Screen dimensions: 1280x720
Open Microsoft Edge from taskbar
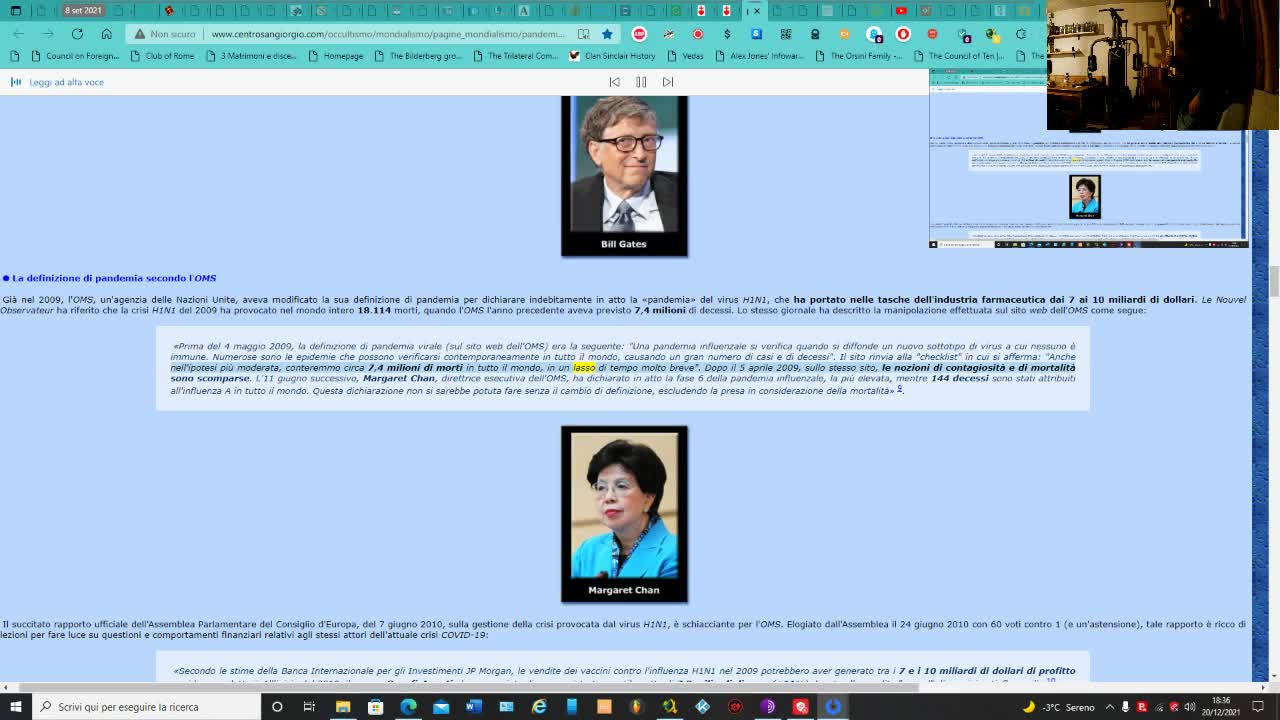[x=408, y=707]
